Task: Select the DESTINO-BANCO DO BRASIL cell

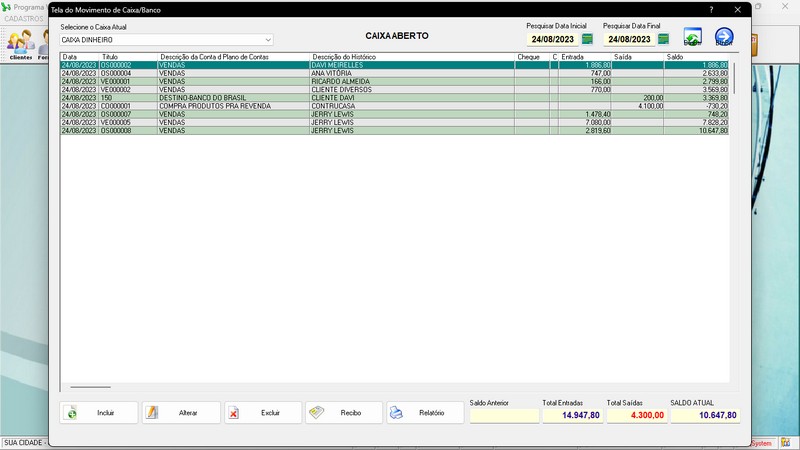Action: coord(234,98)
